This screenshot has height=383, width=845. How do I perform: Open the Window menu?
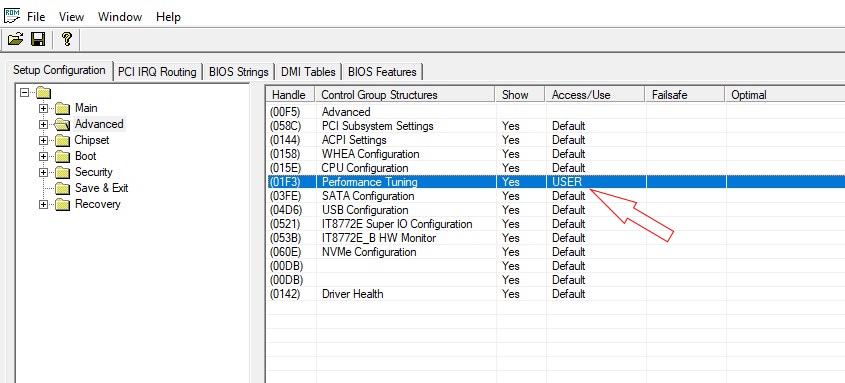[x=120, y=17]
